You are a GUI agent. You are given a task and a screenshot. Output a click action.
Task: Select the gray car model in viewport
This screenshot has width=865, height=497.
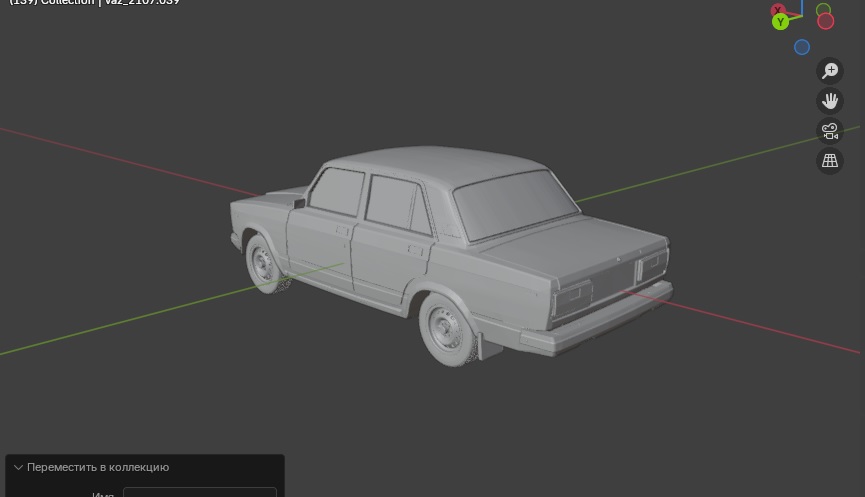[x=450, y=254]
